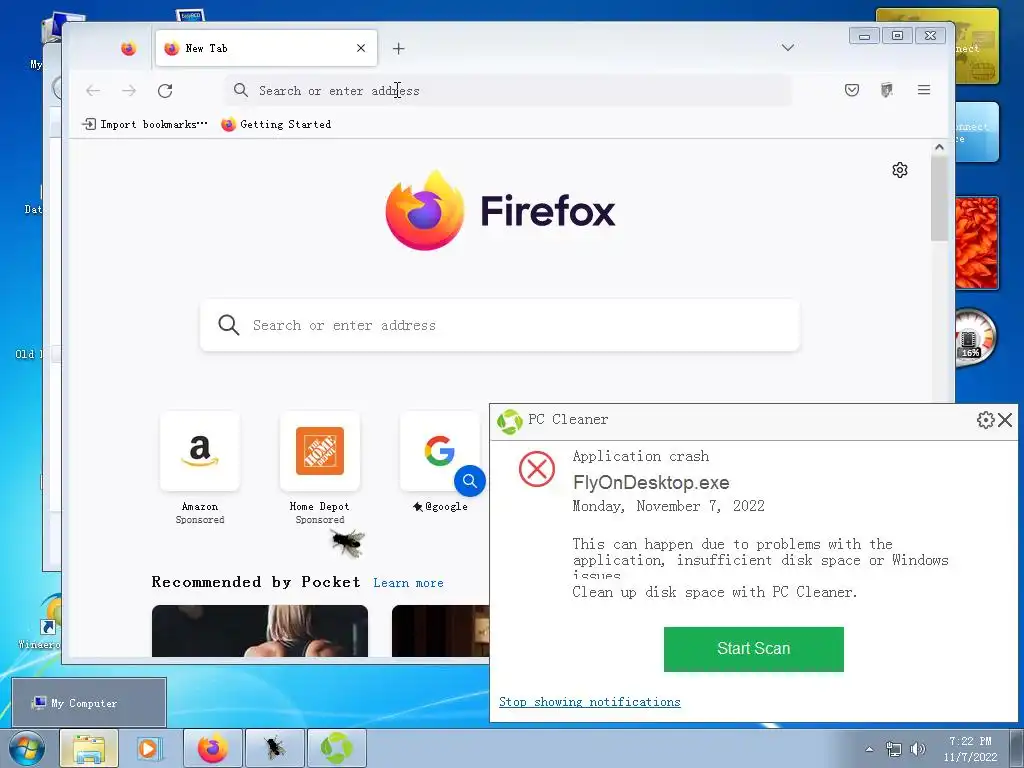The height and width of the screenshot is (768, 1024).
Task: Click the Firefox forward arrow
Action: click(x=129, y=91)
